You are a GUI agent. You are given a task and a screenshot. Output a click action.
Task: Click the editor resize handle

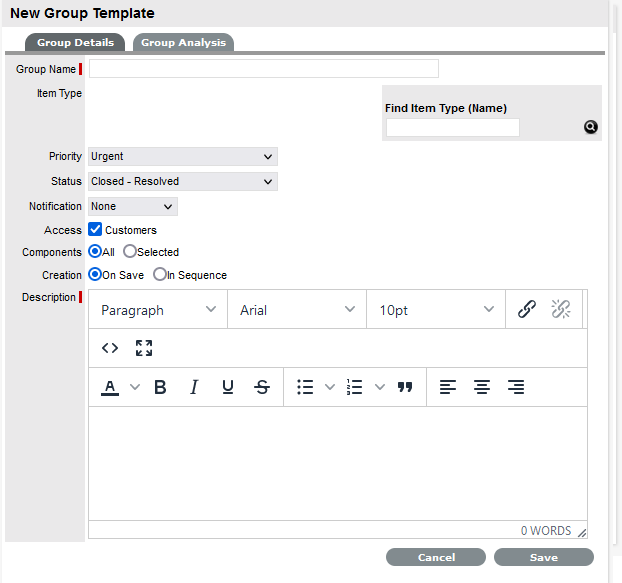coord(582,533)
